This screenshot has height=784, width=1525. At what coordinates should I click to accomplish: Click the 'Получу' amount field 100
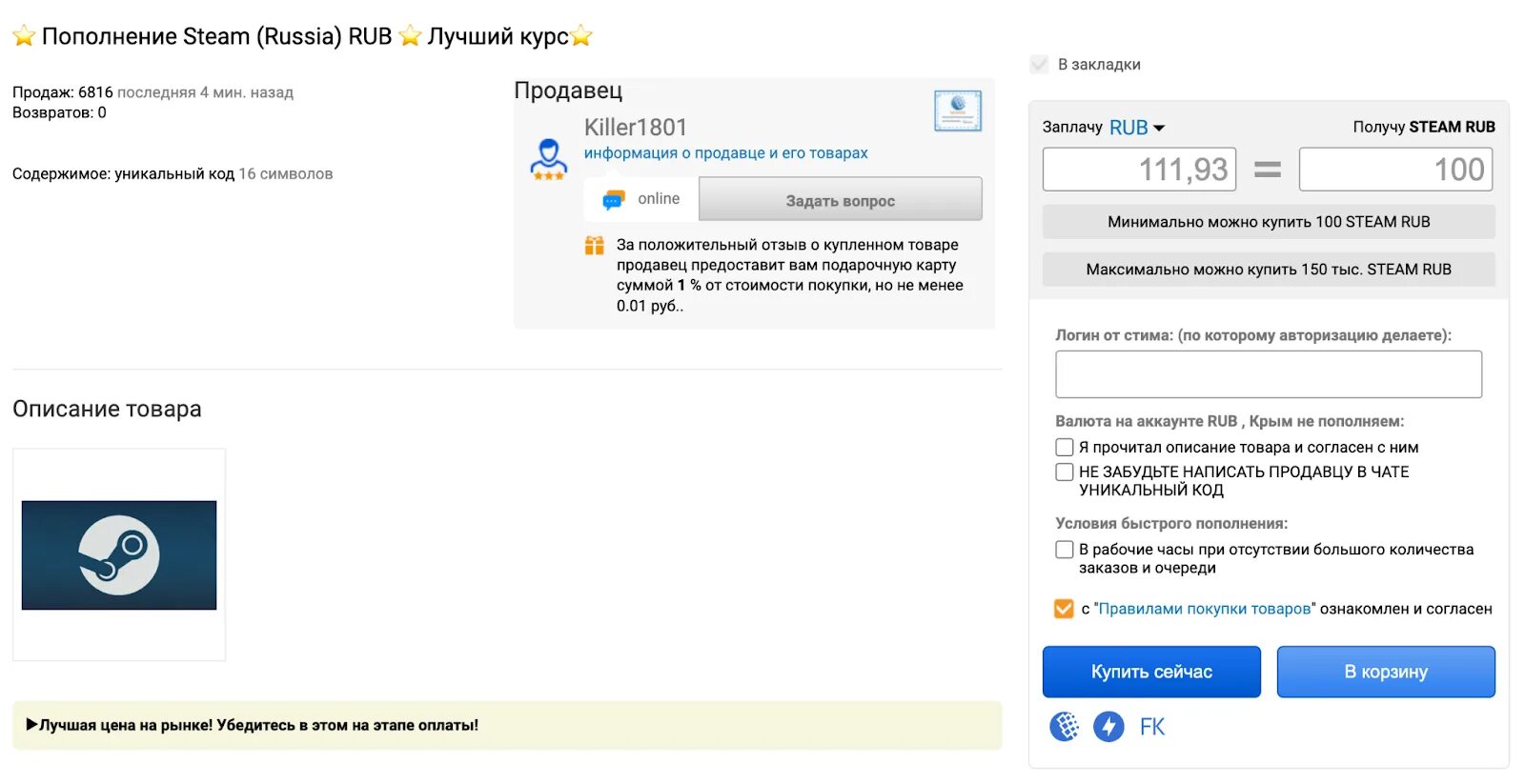coord(1396,170)
